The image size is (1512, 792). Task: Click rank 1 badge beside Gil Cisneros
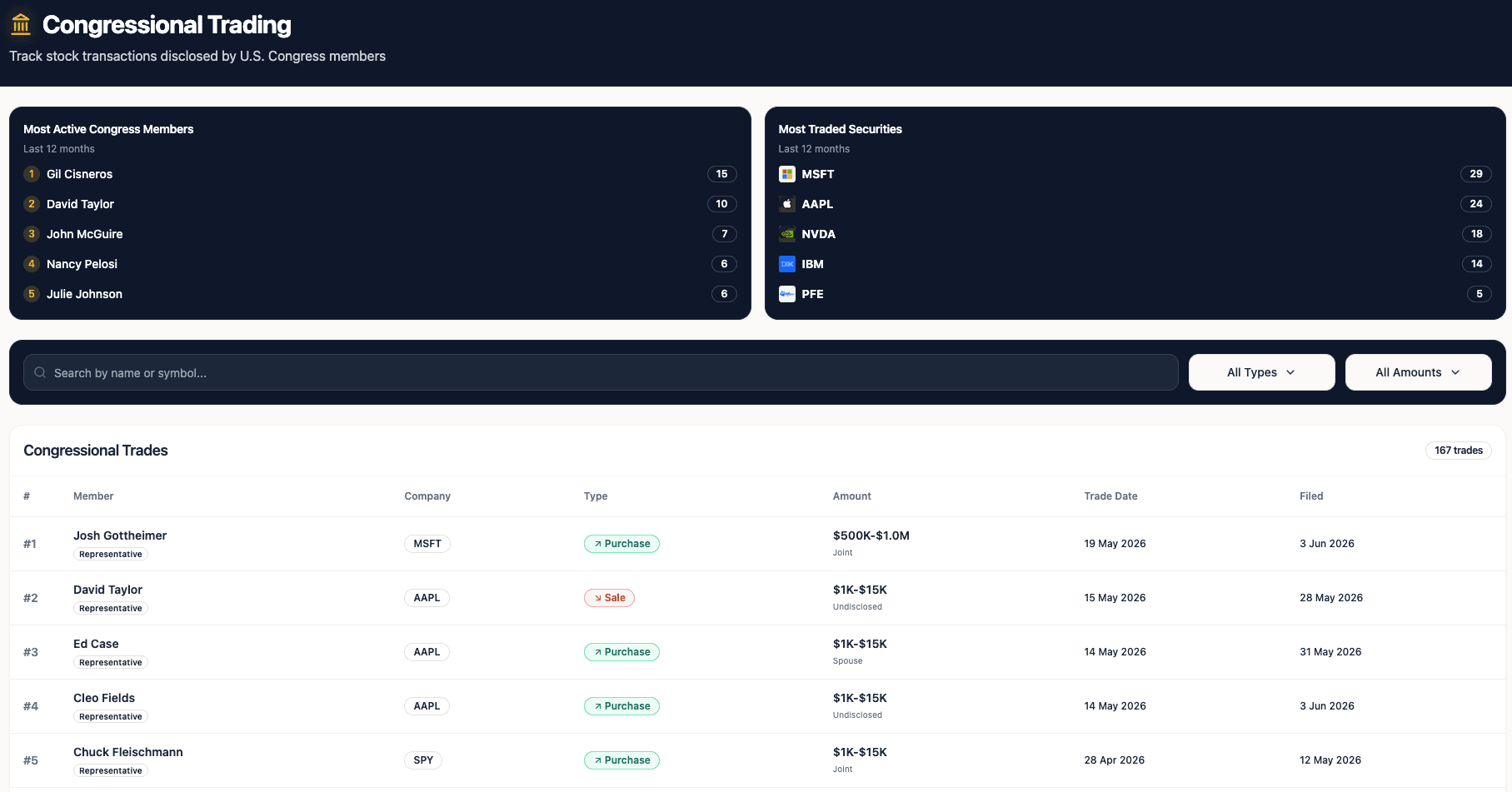(32, 174)
